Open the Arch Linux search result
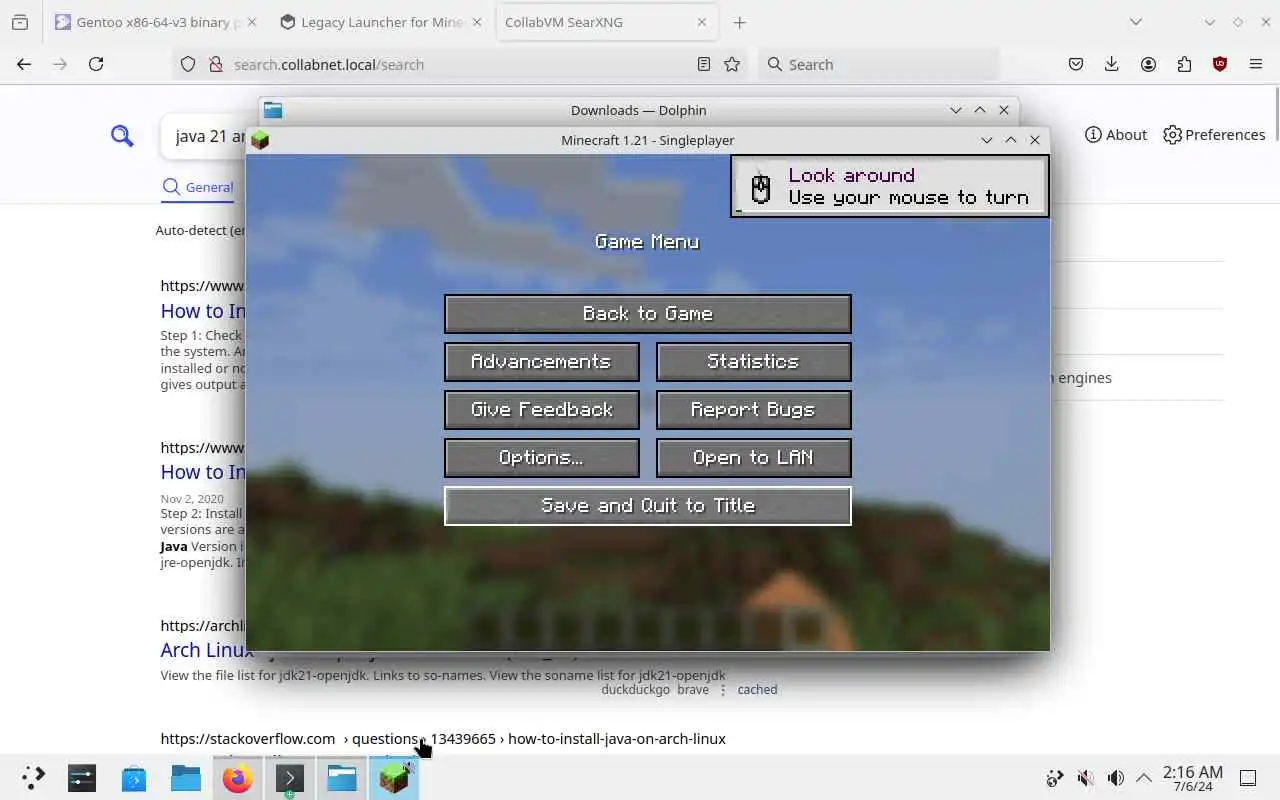The width and height of the screenshot is (1280, 800). [206, 650]
